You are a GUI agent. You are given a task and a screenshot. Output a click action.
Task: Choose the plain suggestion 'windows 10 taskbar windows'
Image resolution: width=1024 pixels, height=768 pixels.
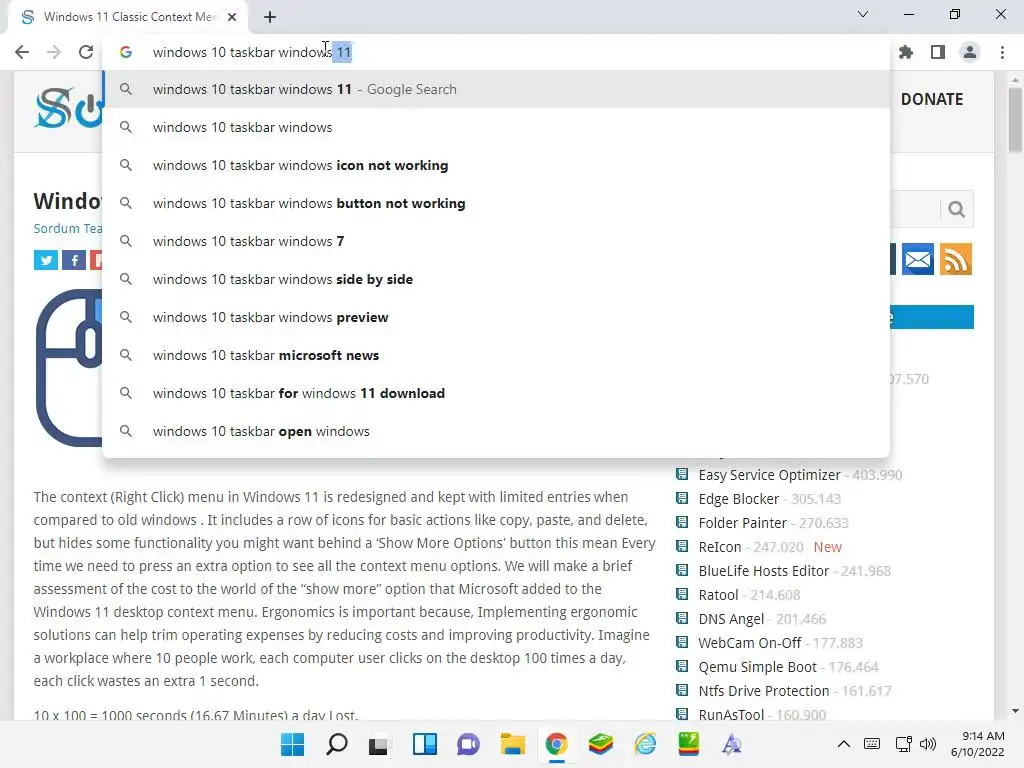pos(496,127)
